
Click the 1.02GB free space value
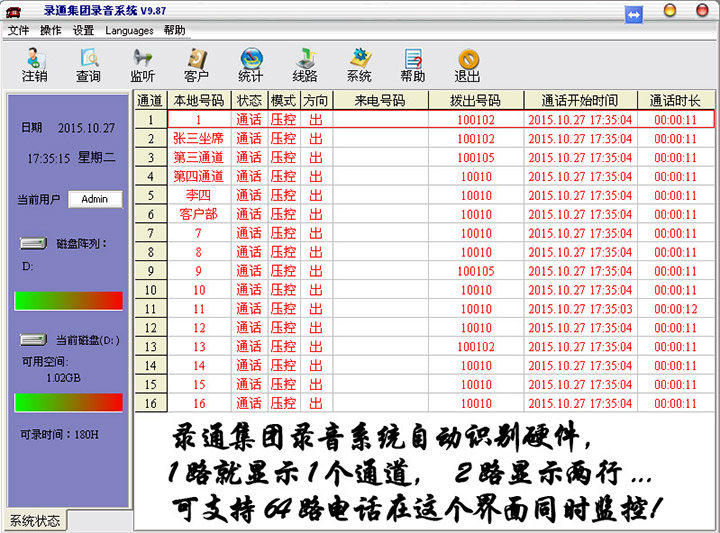(x=63, y=378)
